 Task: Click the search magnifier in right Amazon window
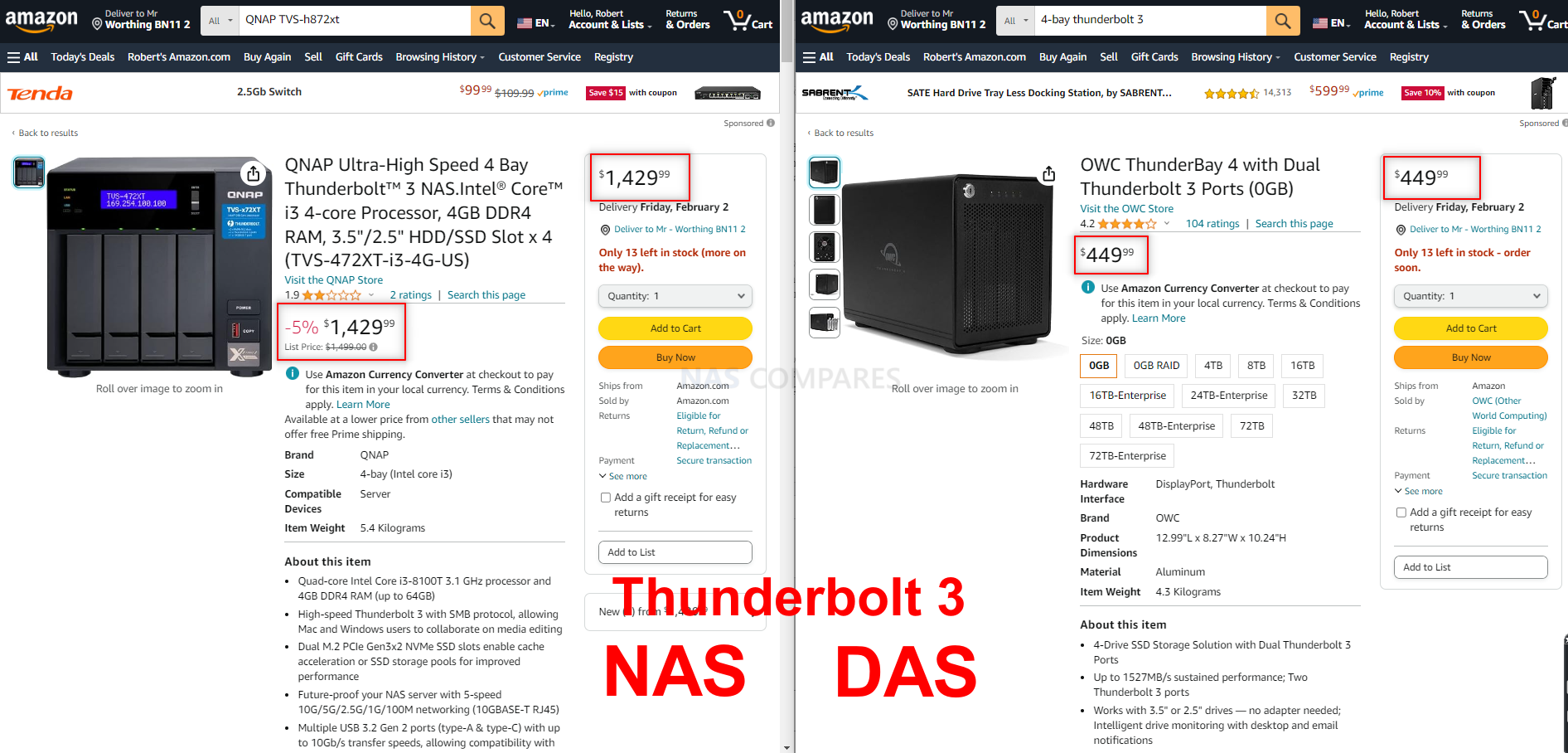[1283, 21]
